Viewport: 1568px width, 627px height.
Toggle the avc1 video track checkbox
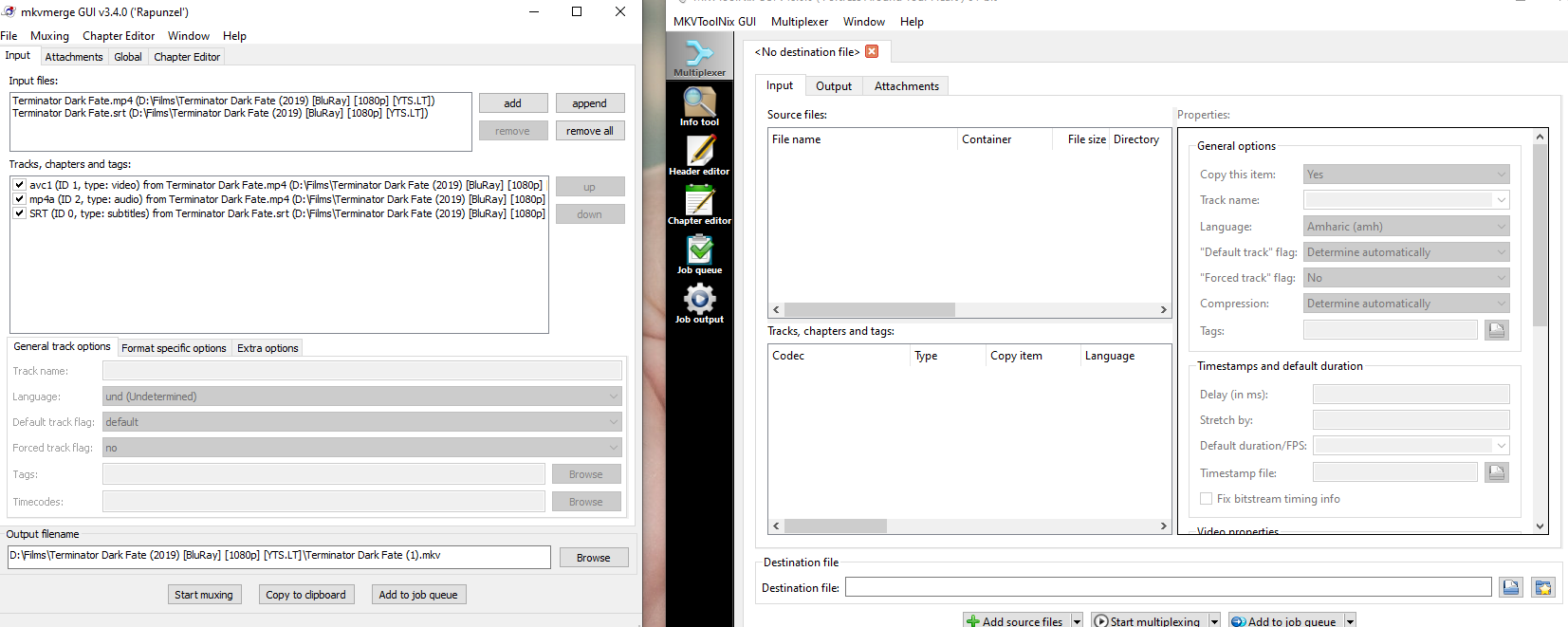point(19,185)
